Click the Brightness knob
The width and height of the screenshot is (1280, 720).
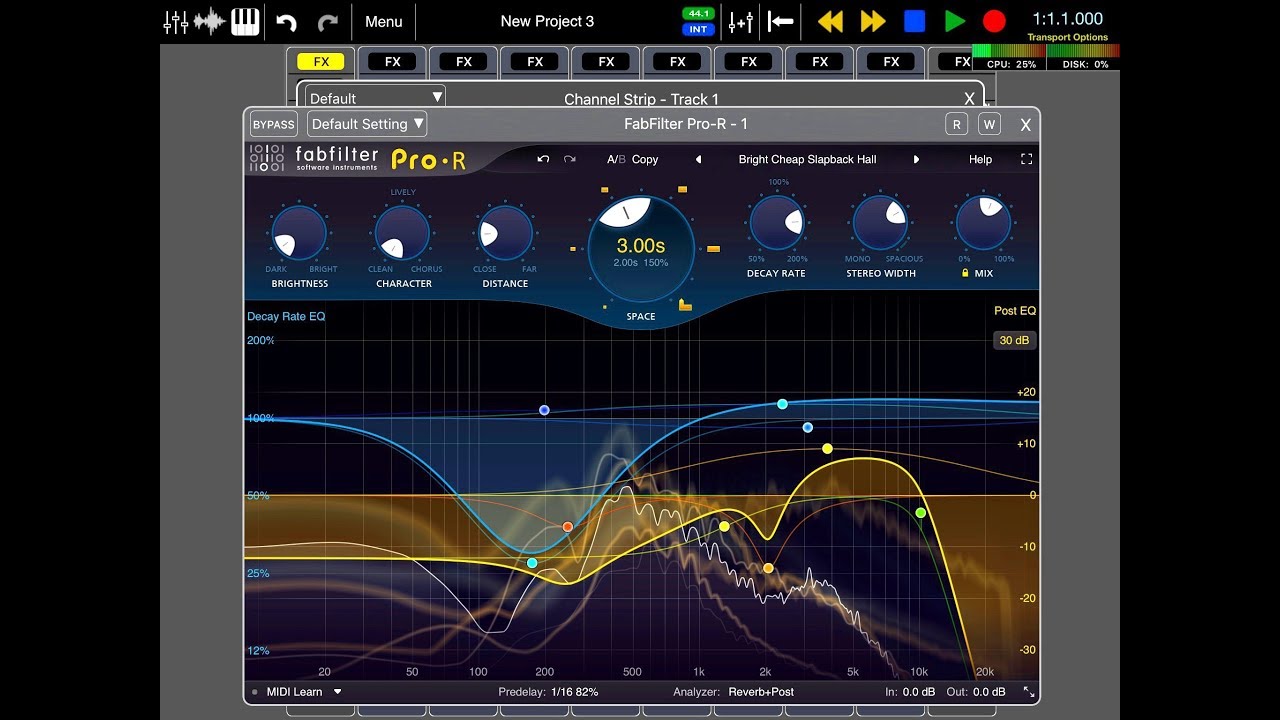click(x=299, y=232)
